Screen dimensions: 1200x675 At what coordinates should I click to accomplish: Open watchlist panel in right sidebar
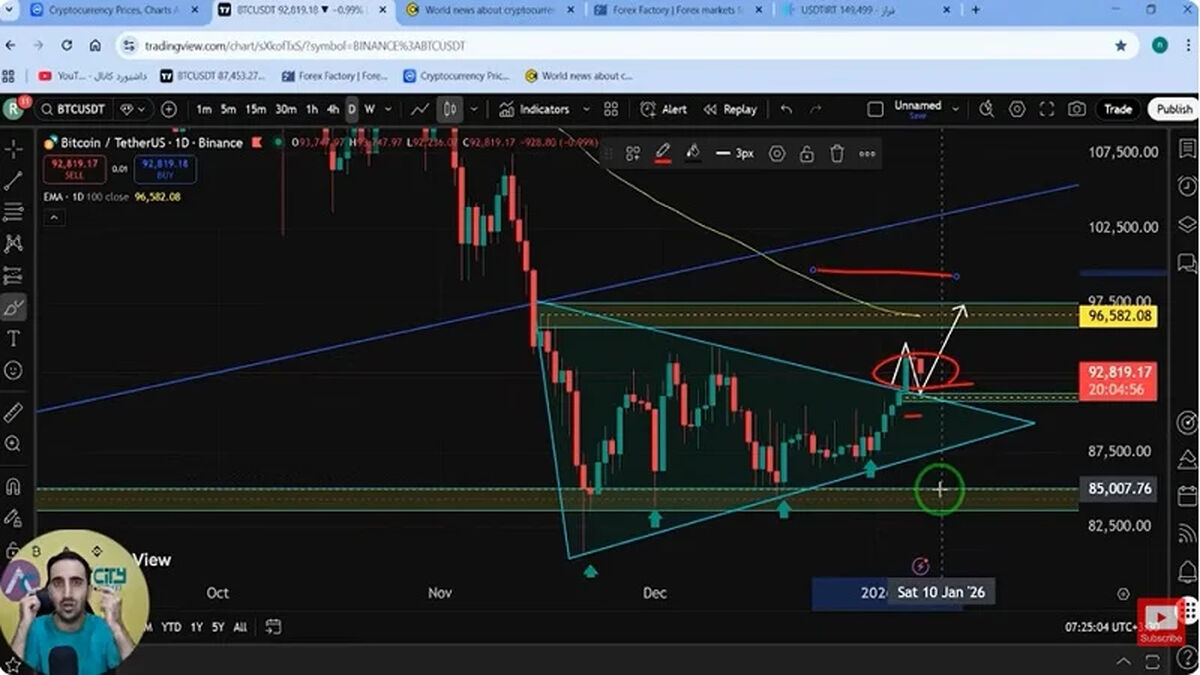pyautogui.click(x=1187, y=150)
